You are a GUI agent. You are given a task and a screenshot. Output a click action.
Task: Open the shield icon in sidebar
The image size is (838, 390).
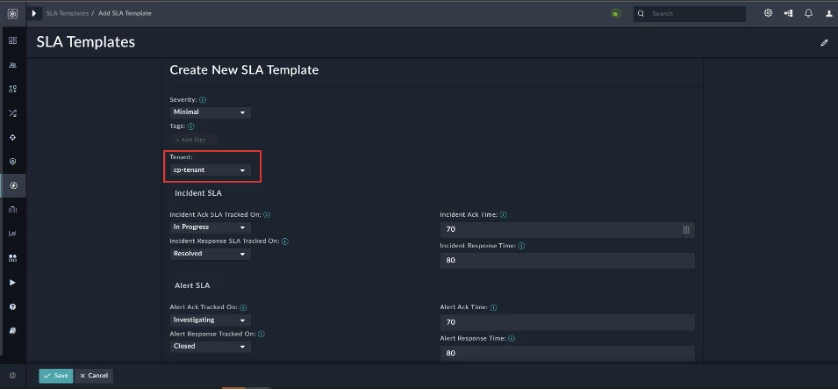13,161
